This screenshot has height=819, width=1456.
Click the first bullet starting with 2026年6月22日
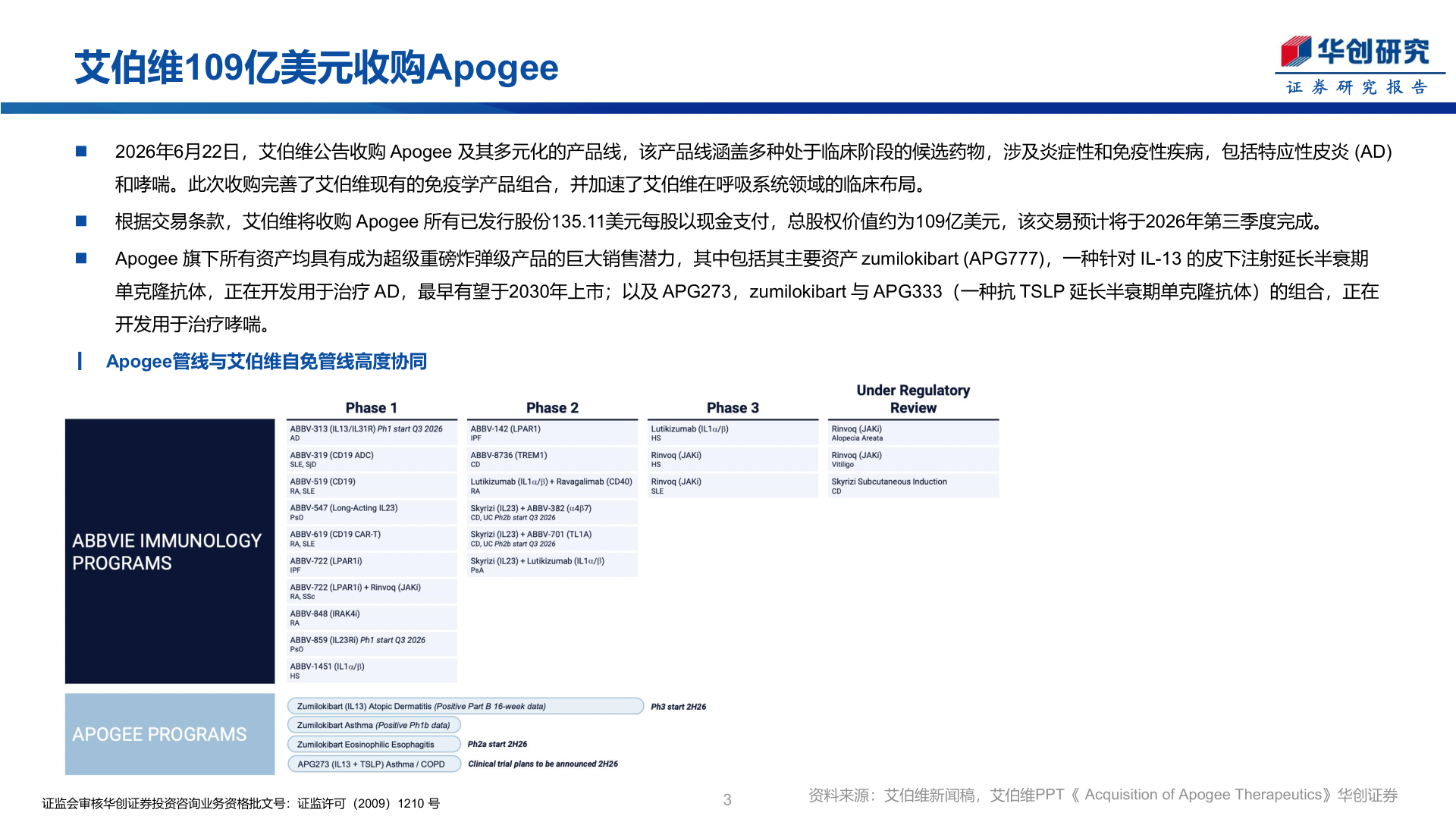tap(754, 168)
